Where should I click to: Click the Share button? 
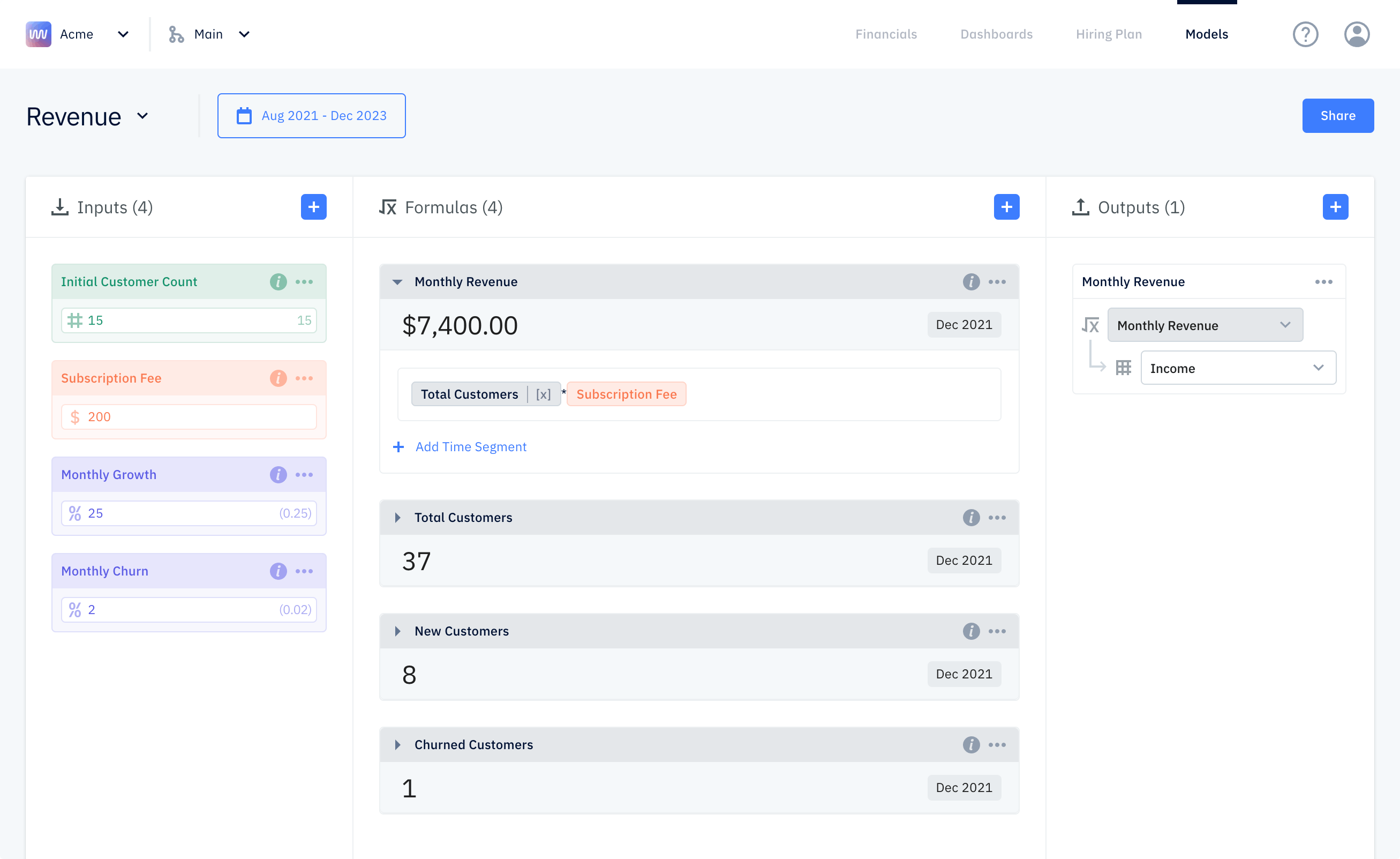point(1337,116)
